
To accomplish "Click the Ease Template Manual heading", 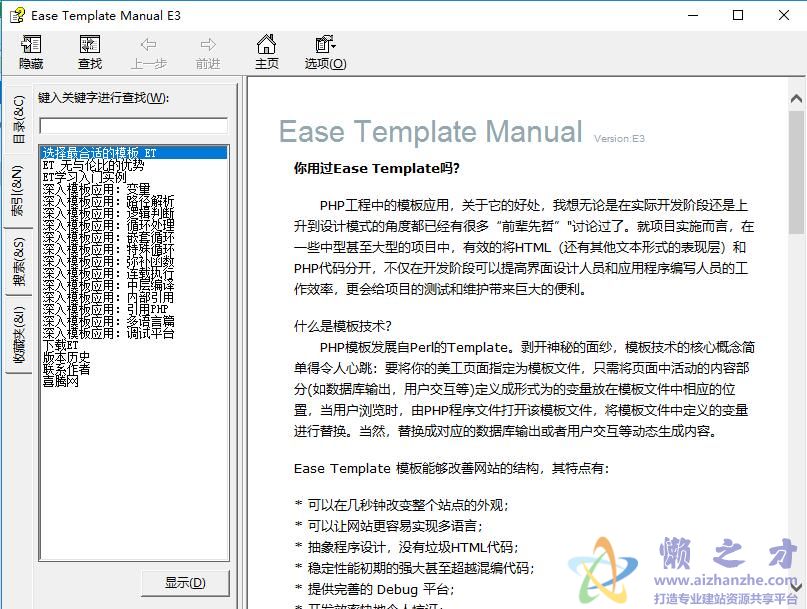I will (x=431, y=131).
